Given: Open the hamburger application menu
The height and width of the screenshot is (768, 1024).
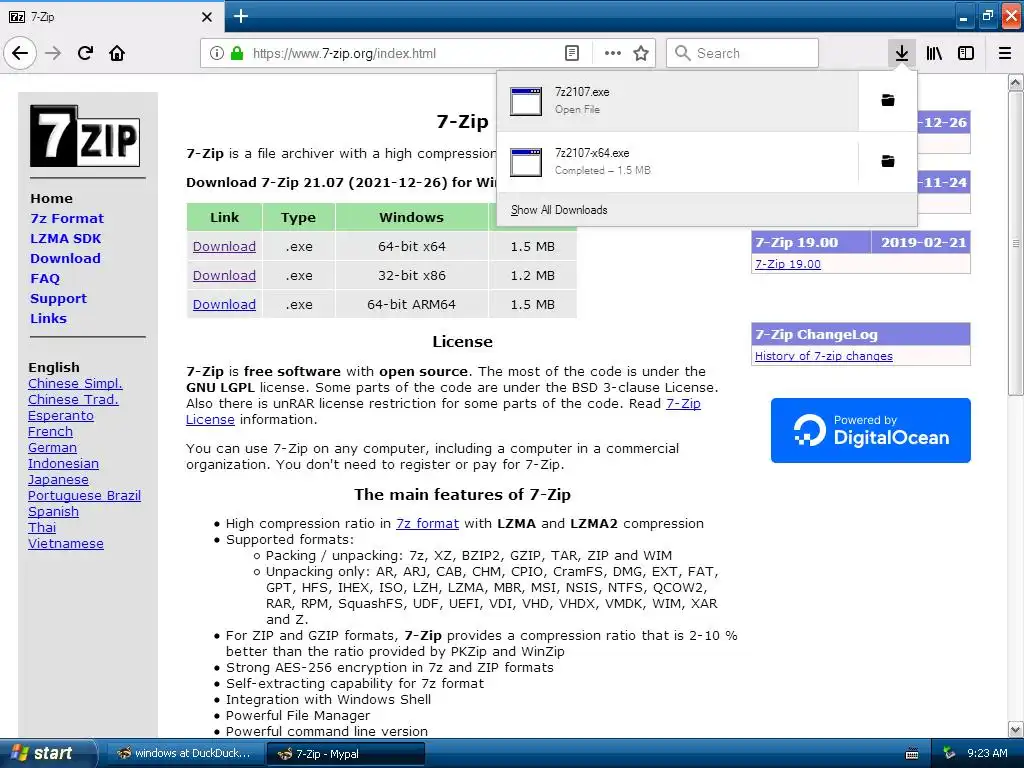Looking at the screenshot, I should 1005,53.
